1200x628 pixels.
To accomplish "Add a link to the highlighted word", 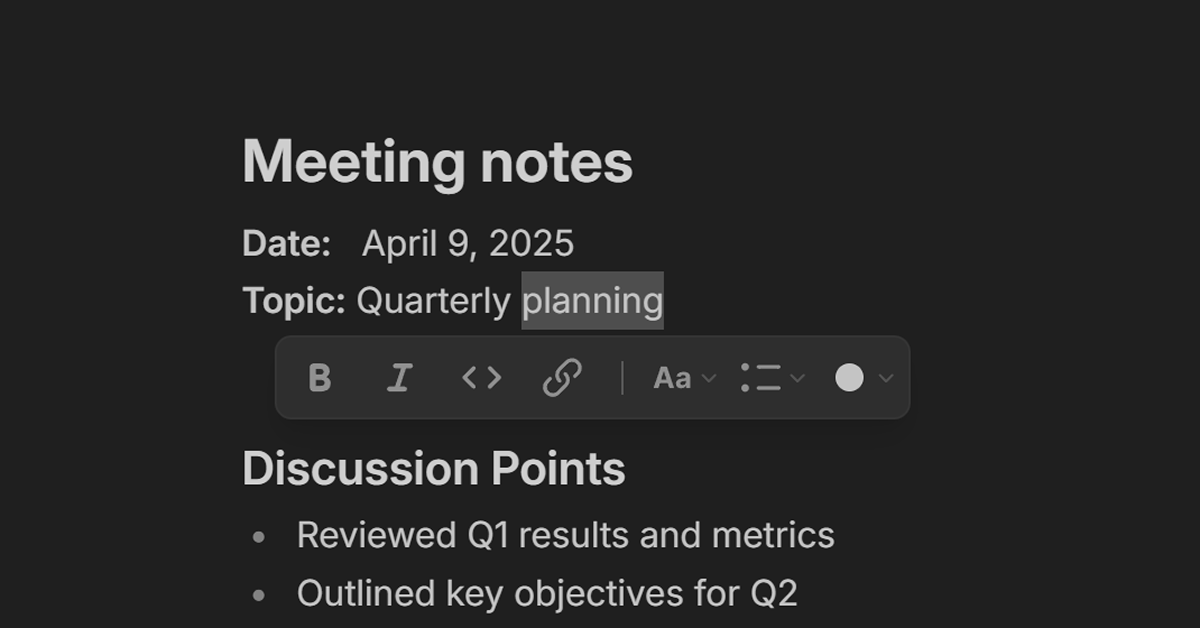I will (561, 377).
